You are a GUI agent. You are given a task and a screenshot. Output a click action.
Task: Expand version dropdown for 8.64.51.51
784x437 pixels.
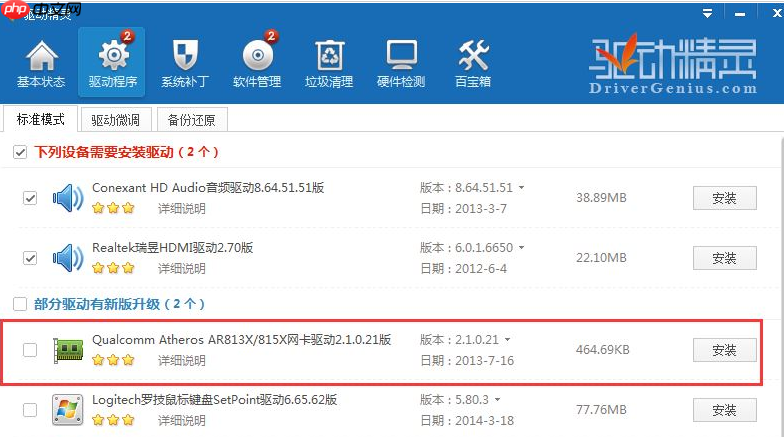click(x=522, y=188)
